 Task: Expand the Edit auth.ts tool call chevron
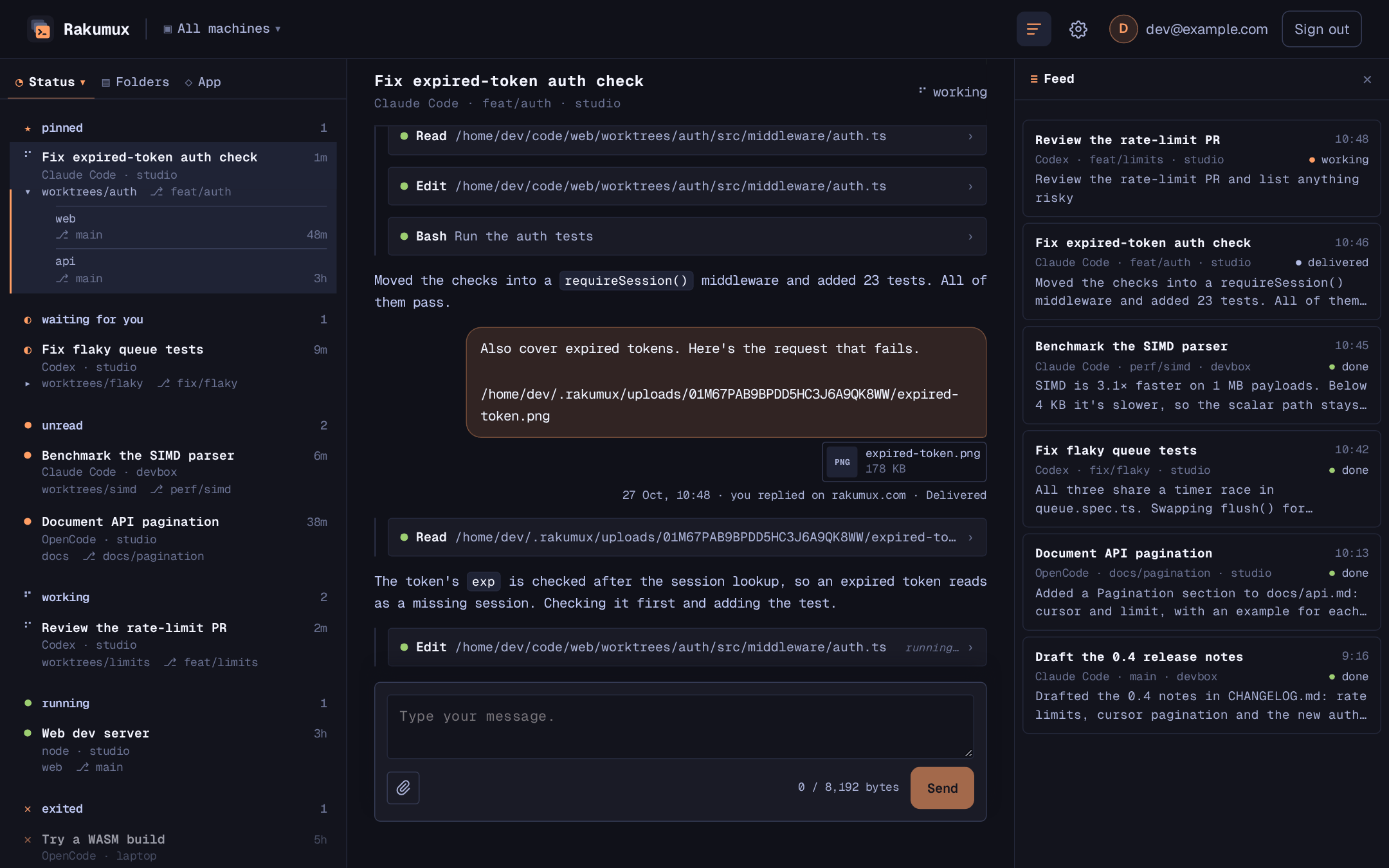tap(970, 186)
